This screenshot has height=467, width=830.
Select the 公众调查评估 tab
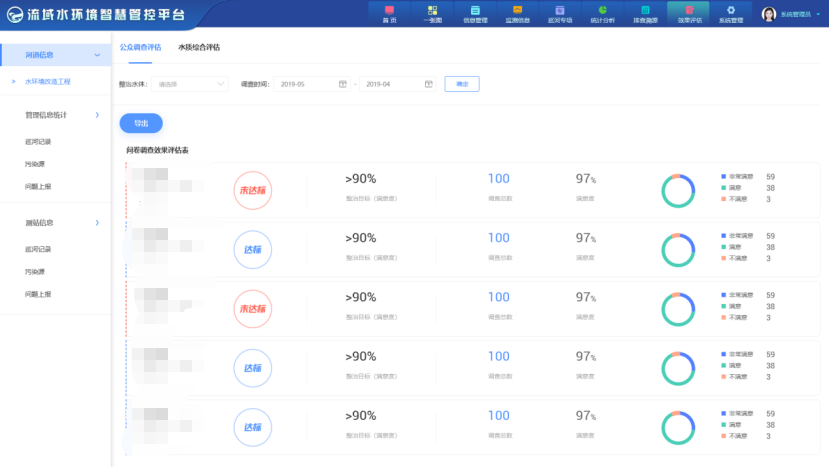(x=140, y=47)
